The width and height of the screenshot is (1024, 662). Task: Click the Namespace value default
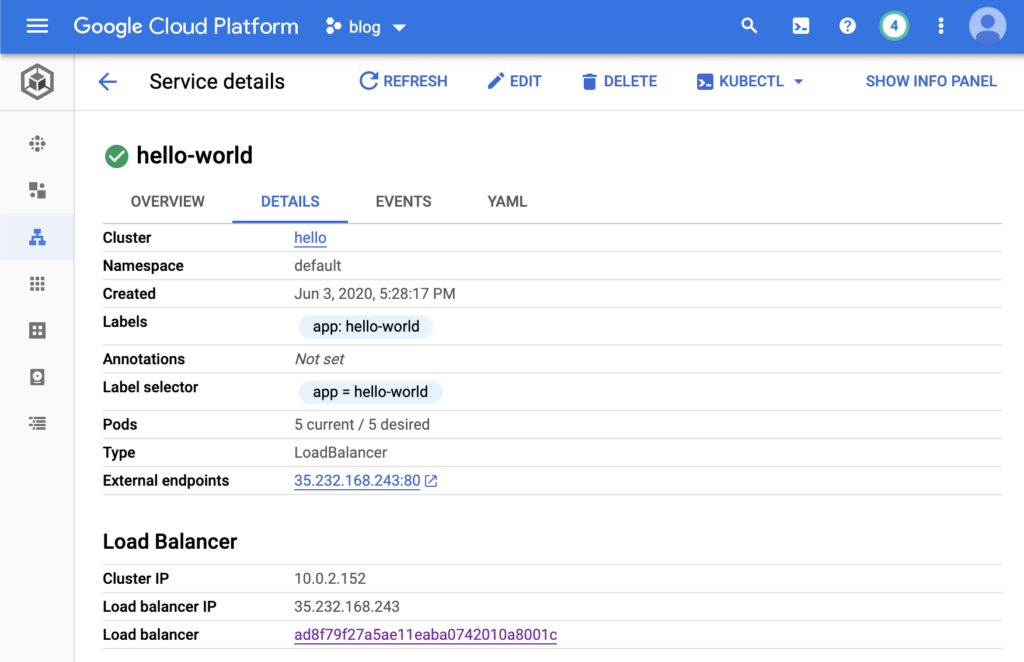[x=317, y=266]
